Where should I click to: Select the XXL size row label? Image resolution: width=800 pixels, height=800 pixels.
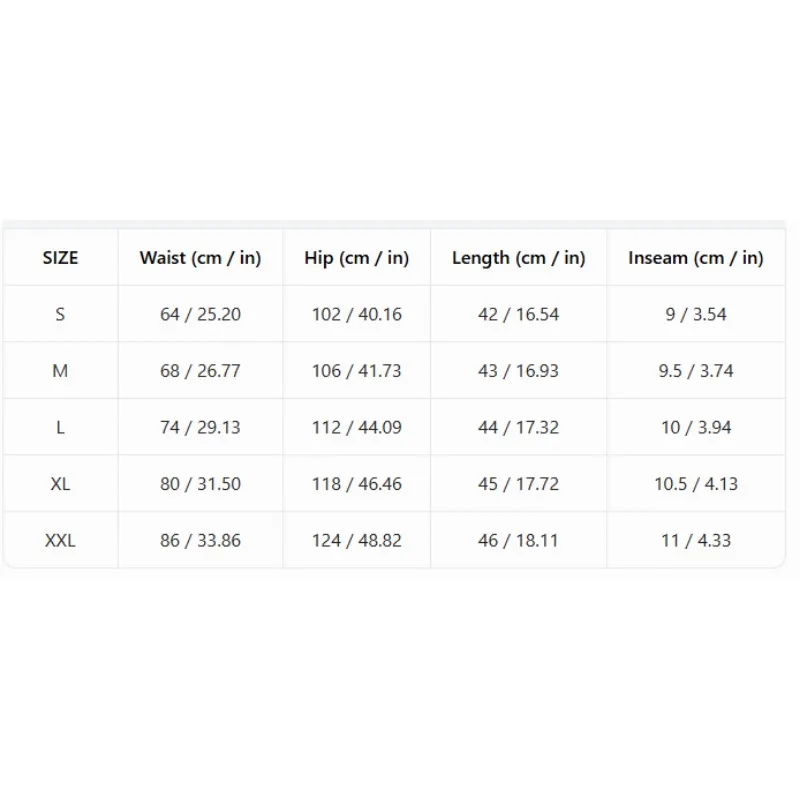60,540
